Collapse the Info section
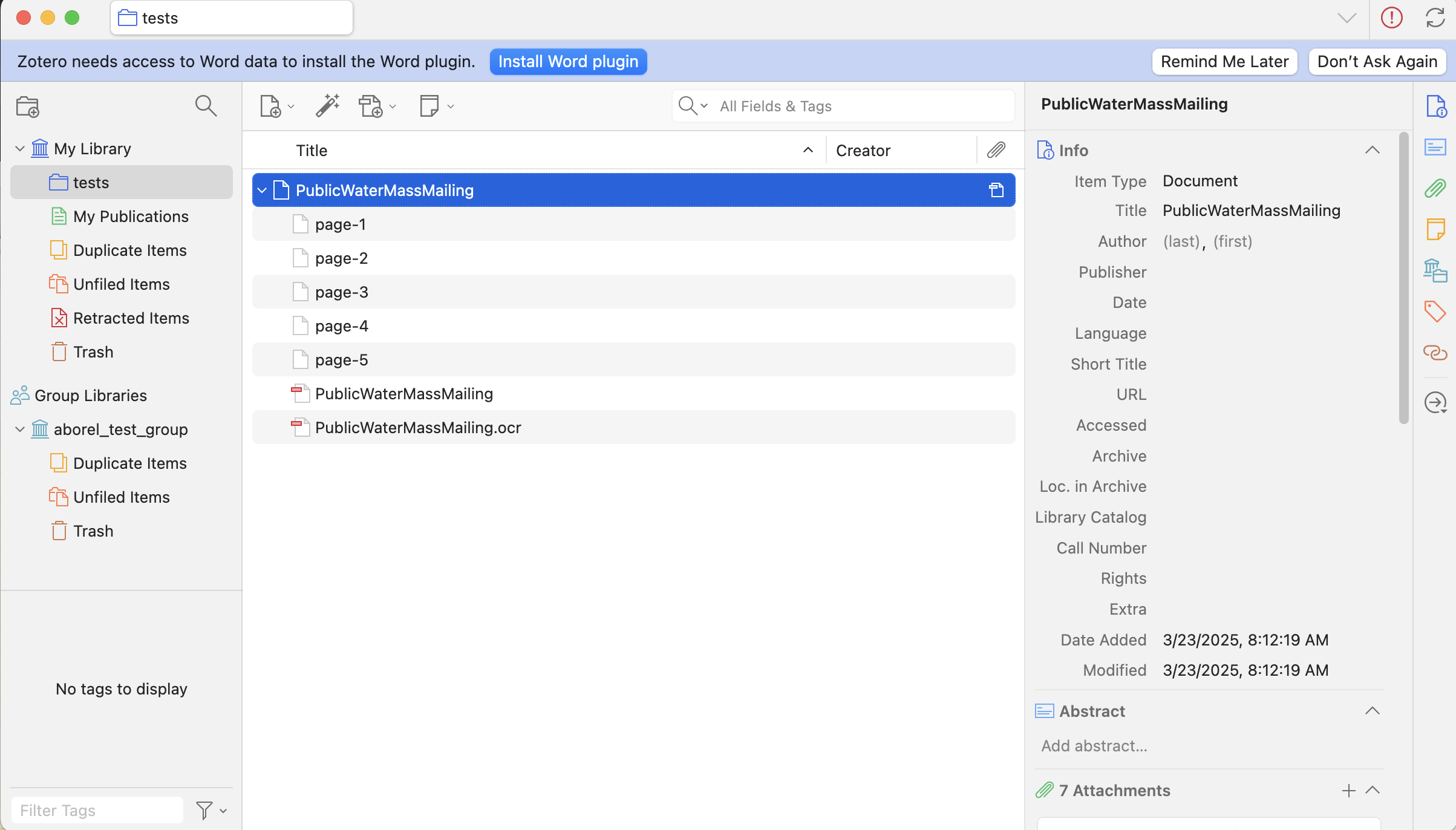This screenshot has width=1456, height=830. [x=1372, y=150]
